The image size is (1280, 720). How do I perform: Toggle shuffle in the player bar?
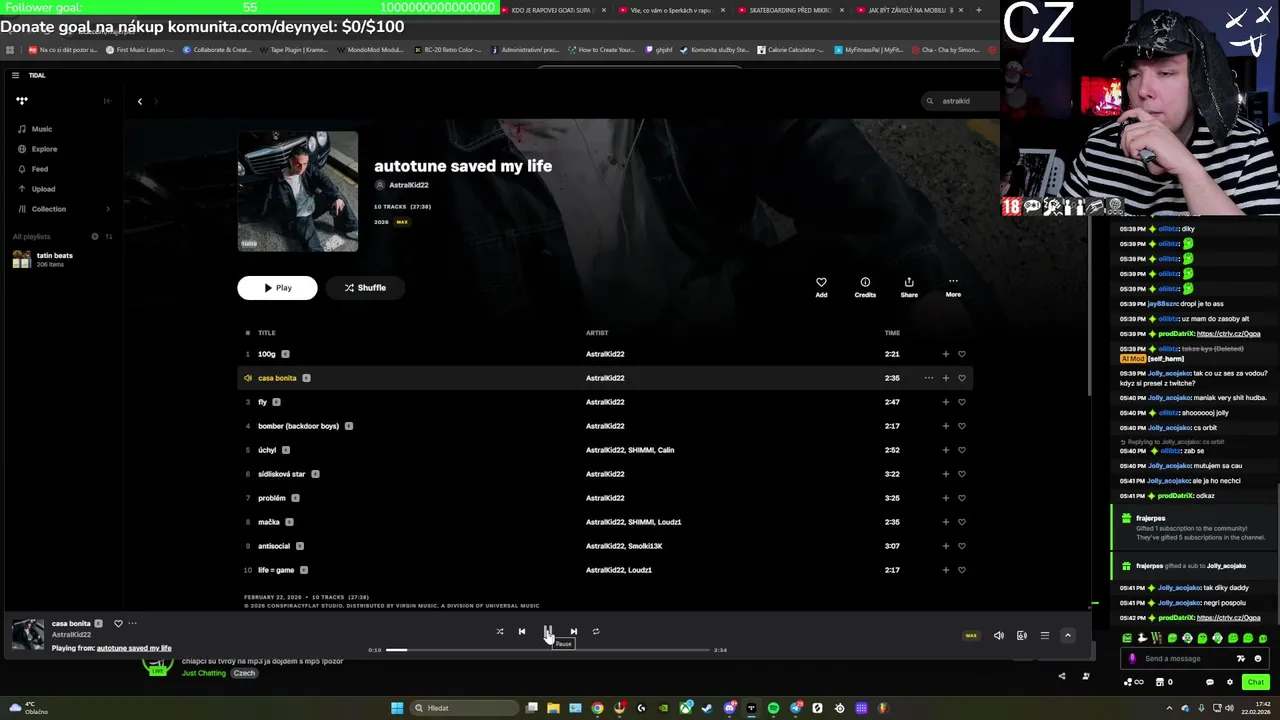(500, 631)
